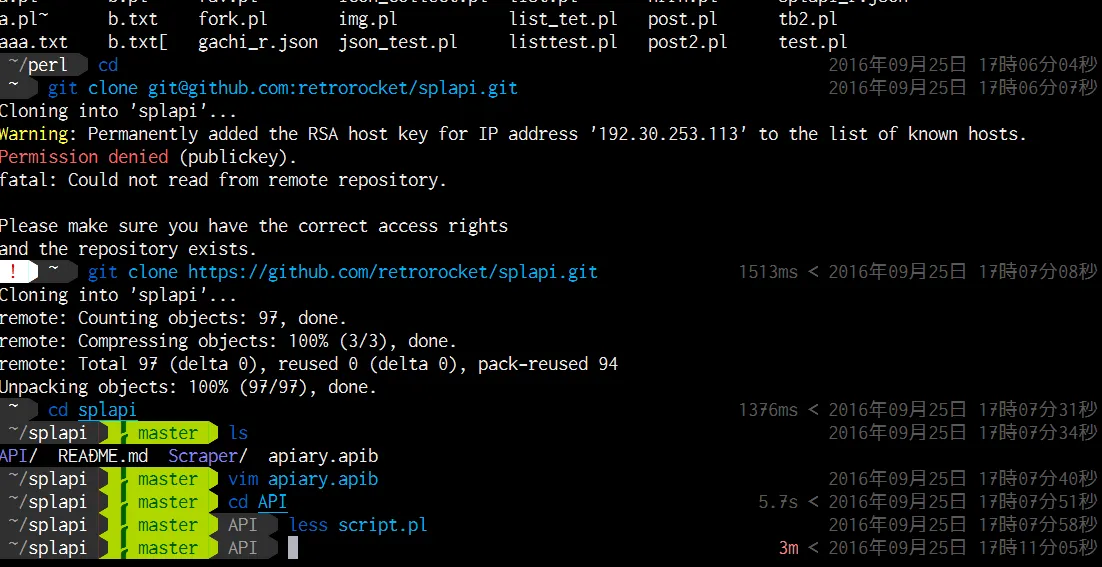This screenshot has width=1102, height=567.
Task: Click script.pl in the less command
Action: coord(382,525)
